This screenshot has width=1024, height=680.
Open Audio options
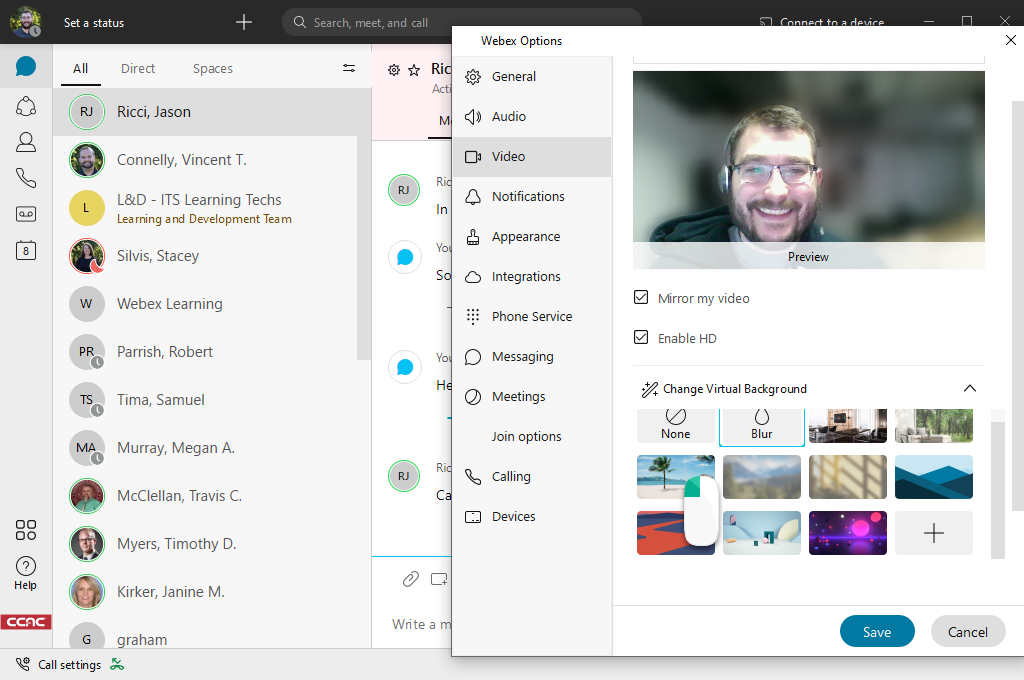click(x=532, y=116)
